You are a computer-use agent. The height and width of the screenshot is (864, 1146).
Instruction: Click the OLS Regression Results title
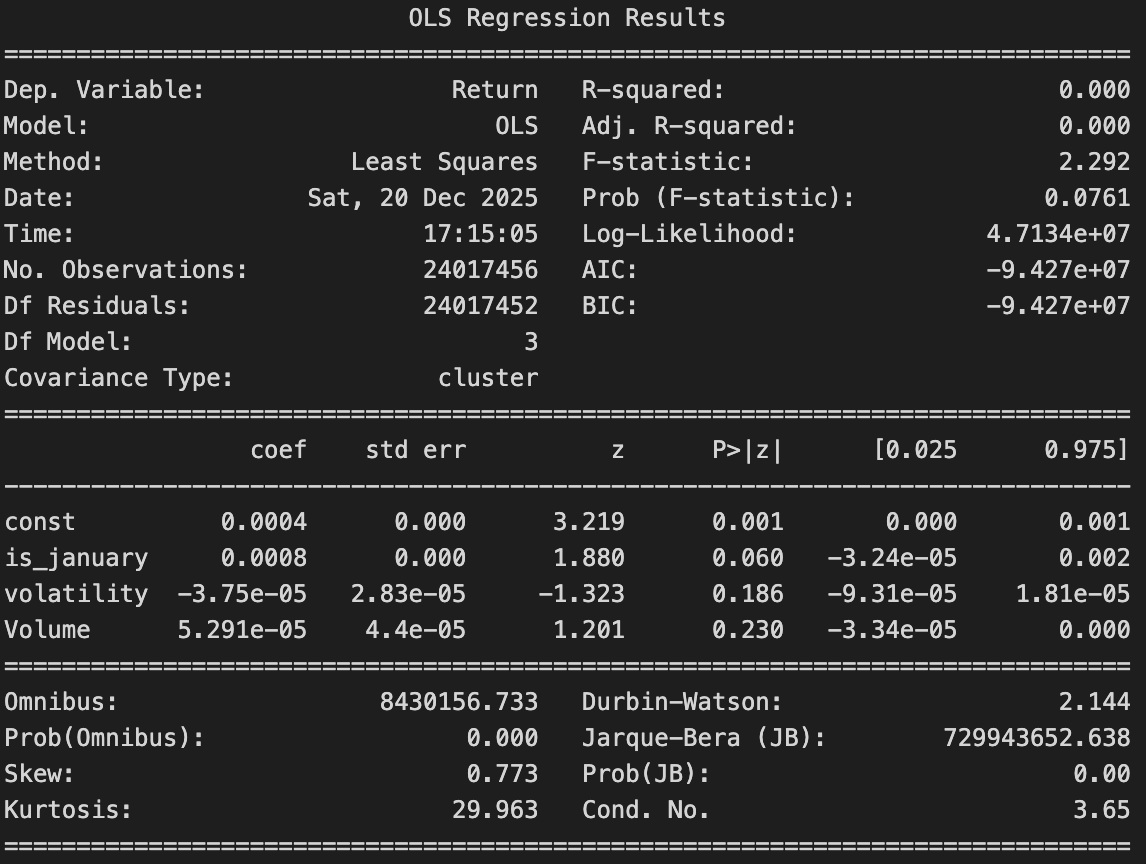pos(567,18)
